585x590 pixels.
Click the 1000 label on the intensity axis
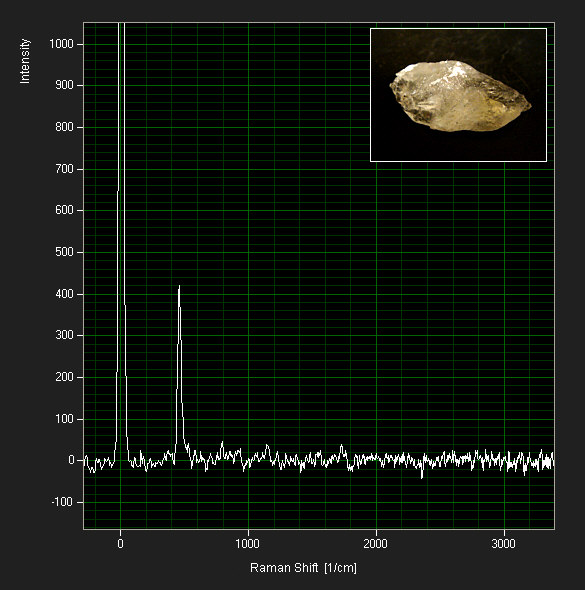(x=61, y=44)
